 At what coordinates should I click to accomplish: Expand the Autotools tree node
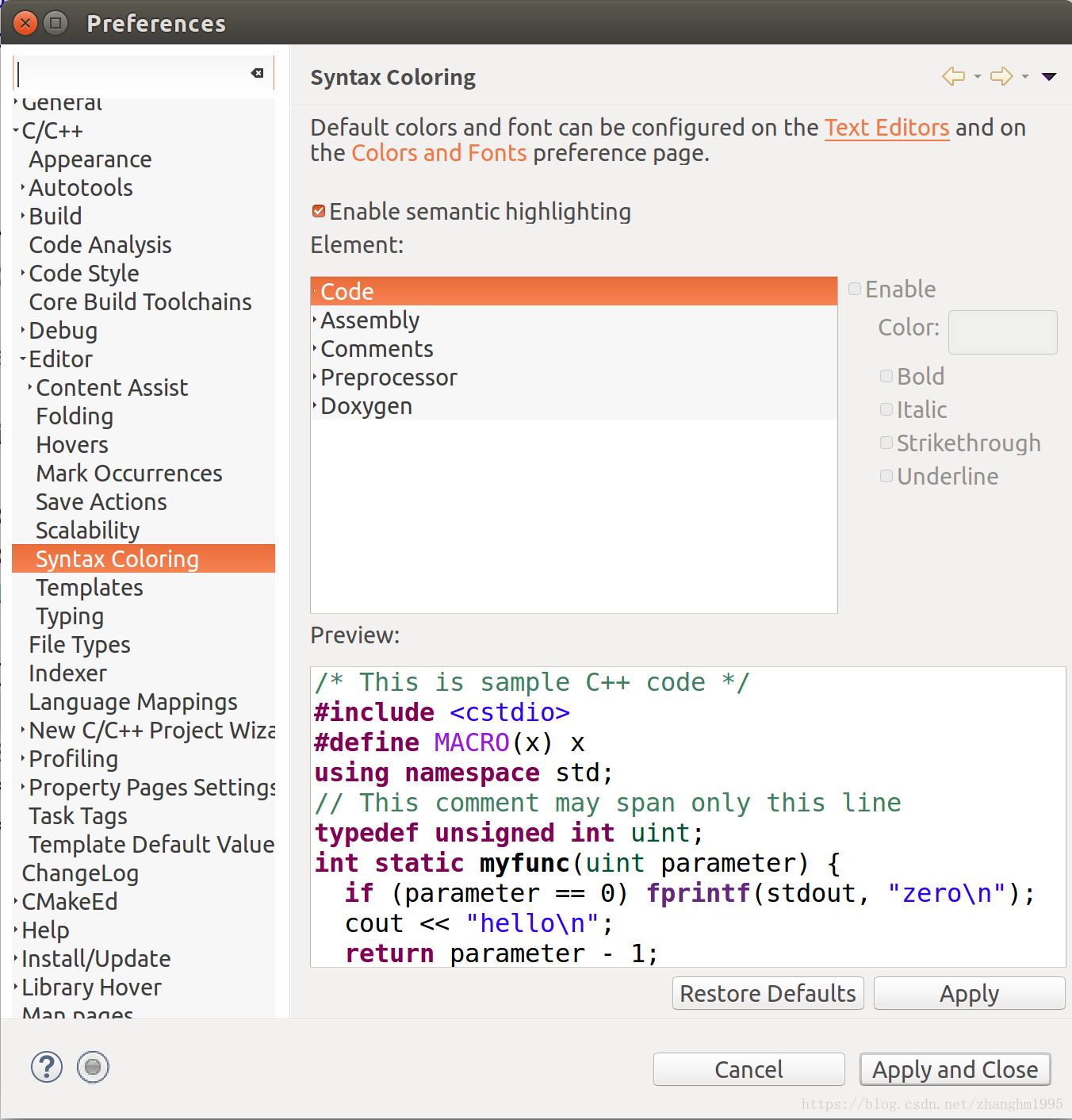coord(23,187)
